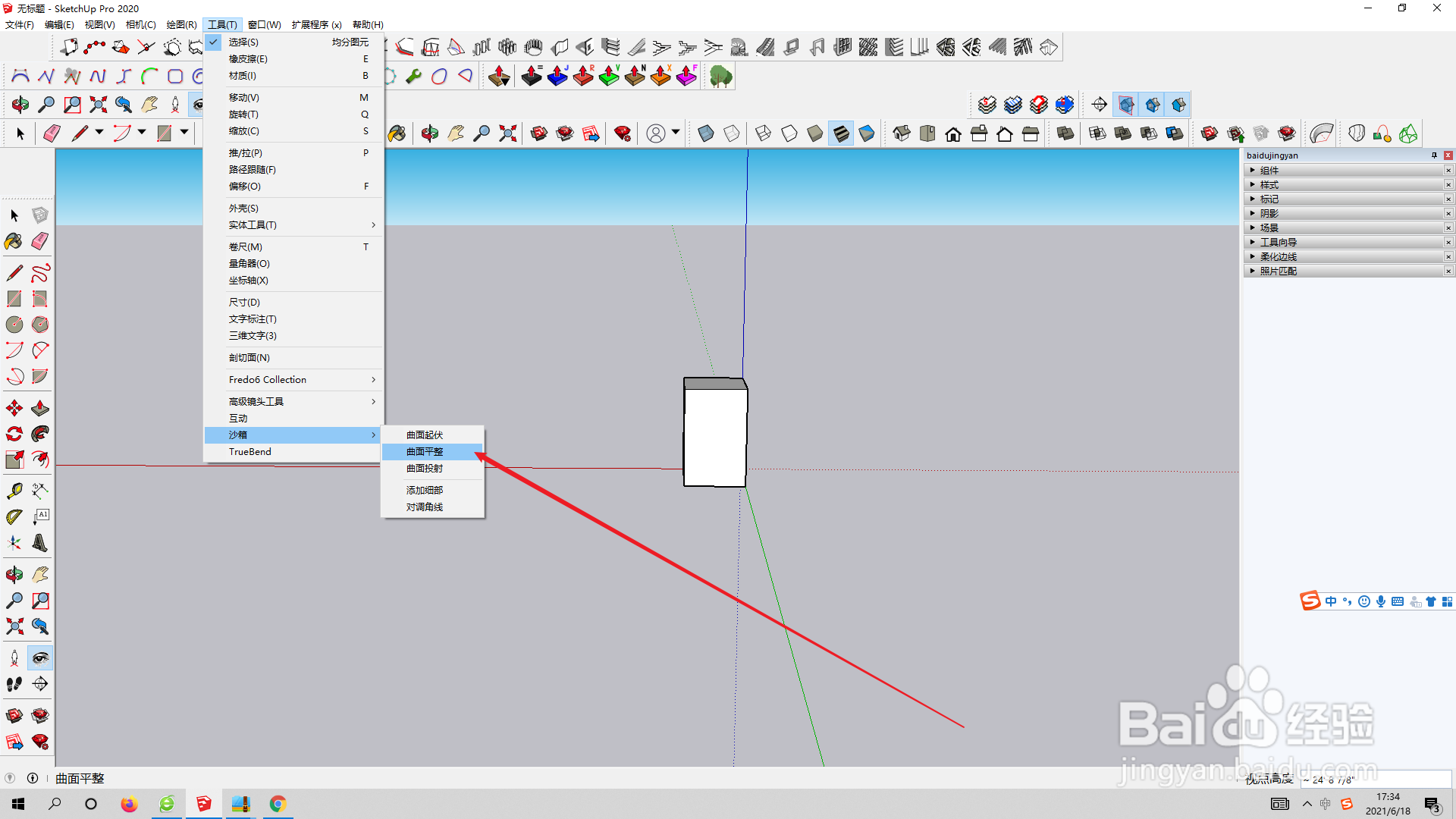The image size is (1456, 819).
Task: Click the Bezier curve tool icon
Action: coord(20,76)
